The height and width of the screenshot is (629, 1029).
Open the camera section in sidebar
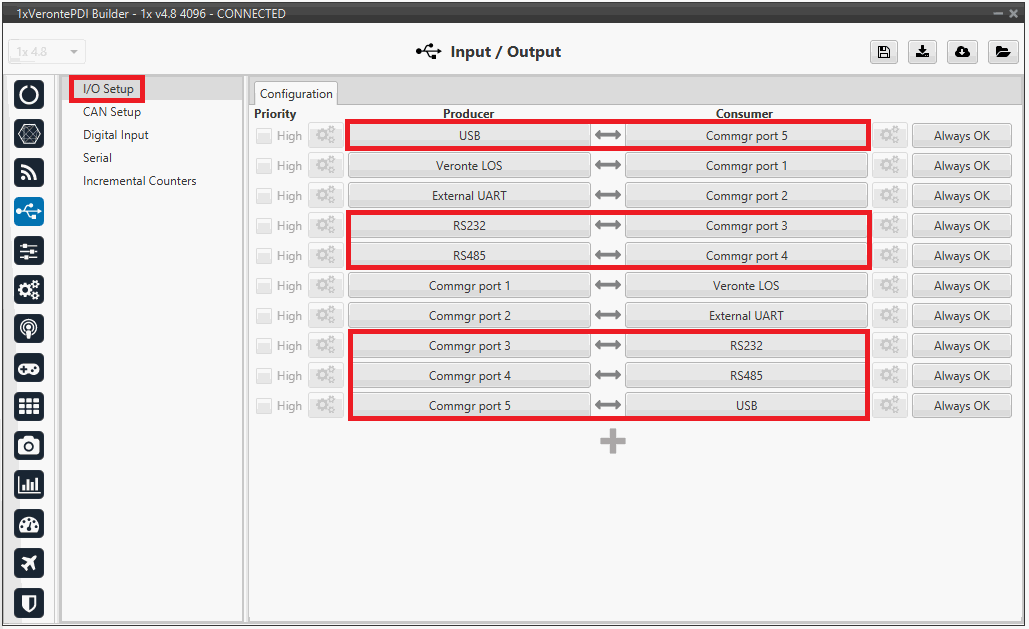pos(29,445)
